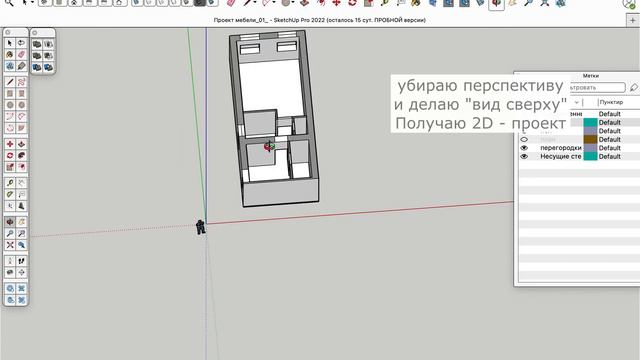Activate the Push/Pull tool in left toolbar

(21, 144)
